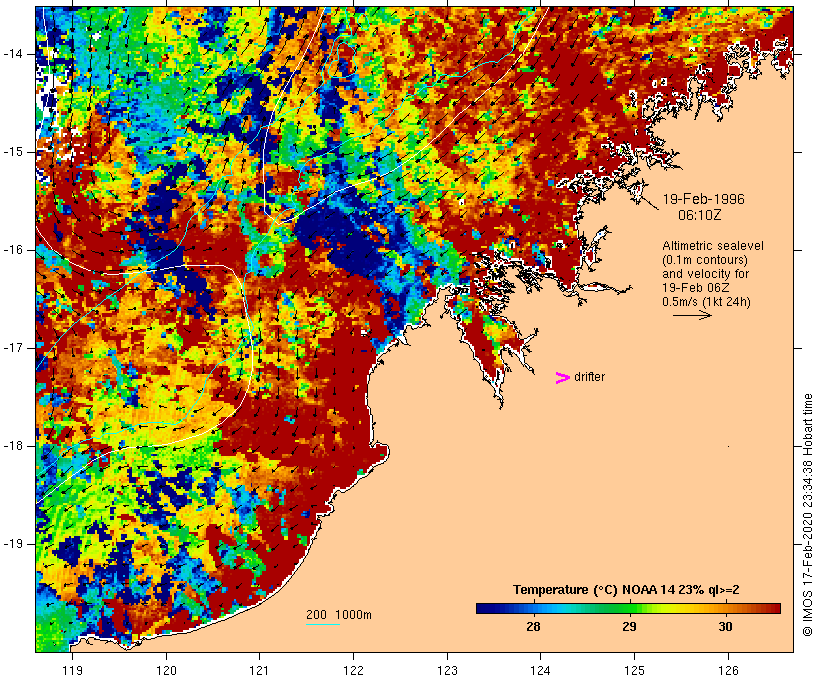
Task: Click the longitude axis label "125"
Action: [x=635, y=670]
